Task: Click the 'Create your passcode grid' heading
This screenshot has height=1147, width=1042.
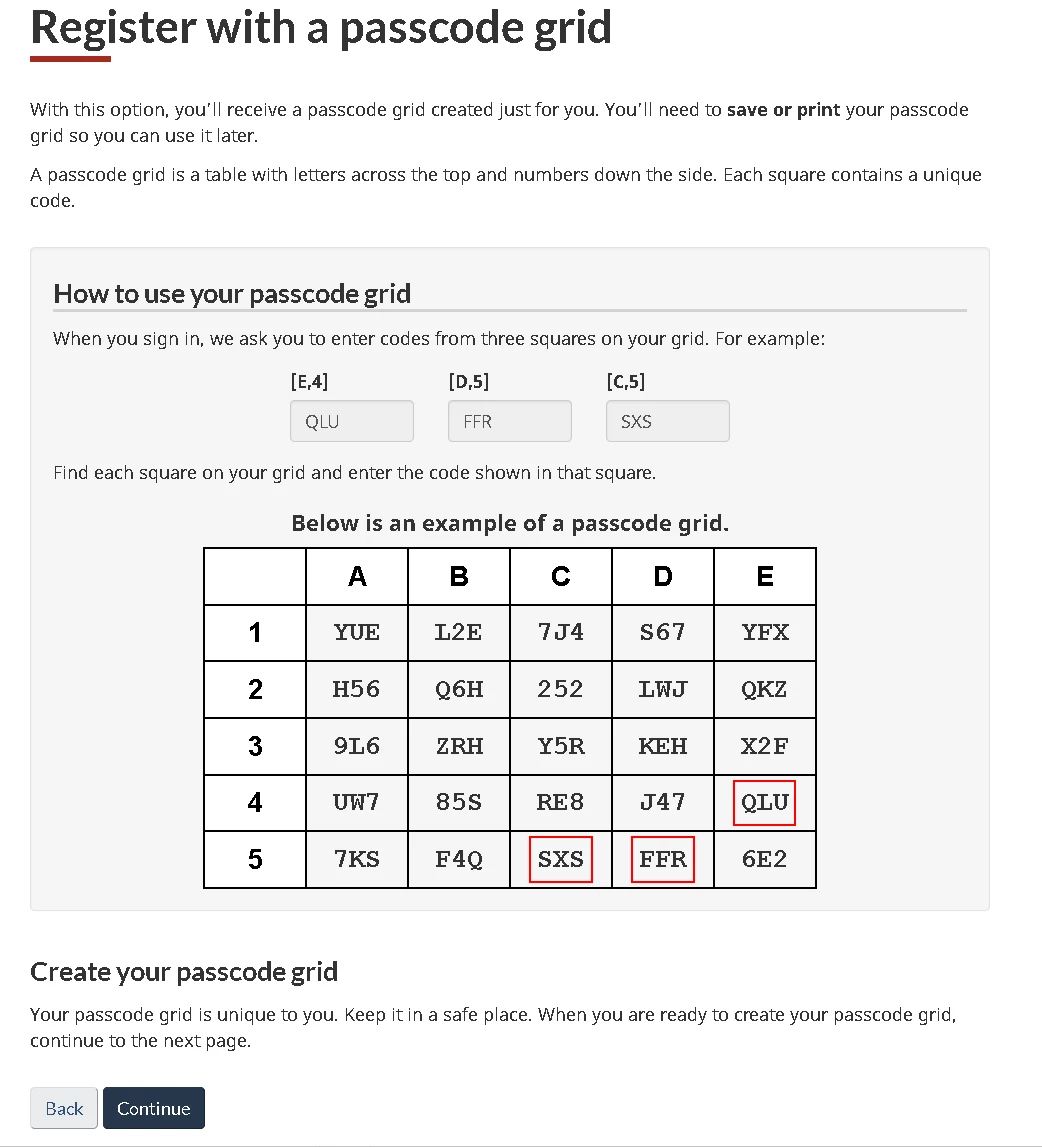Action: pos(184,971)
